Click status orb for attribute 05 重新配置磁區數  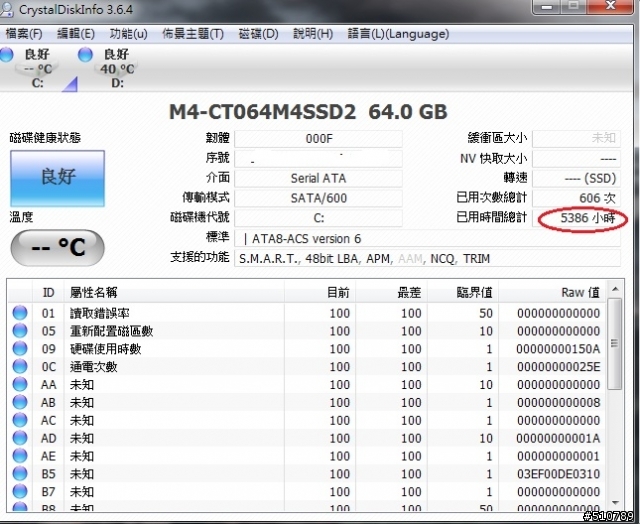[x=20, y=331]
